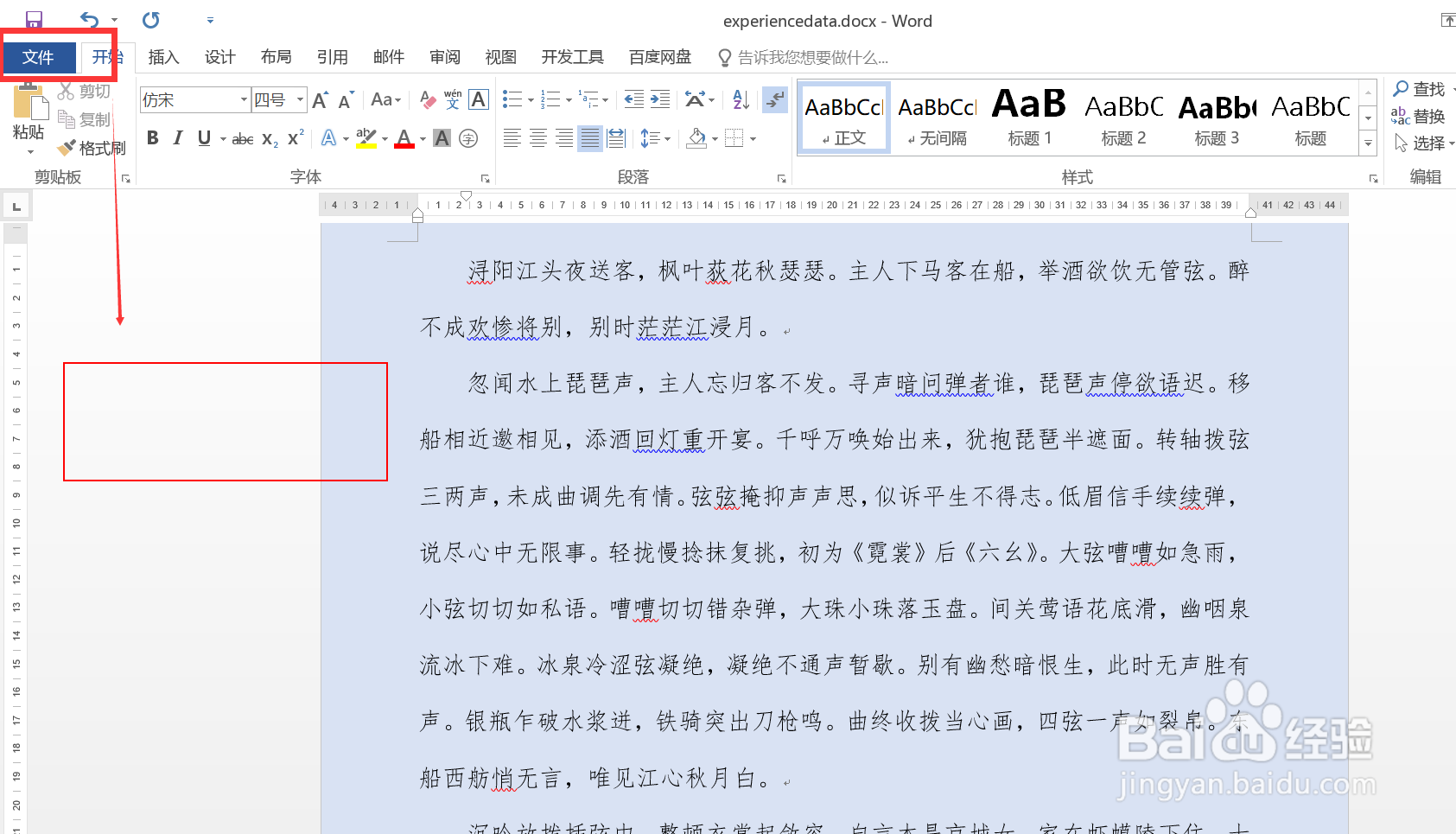The height and width of the screenshot is (834, 1456).
Task: Open the font size dropdown (四号)
Action: point(300,100)
